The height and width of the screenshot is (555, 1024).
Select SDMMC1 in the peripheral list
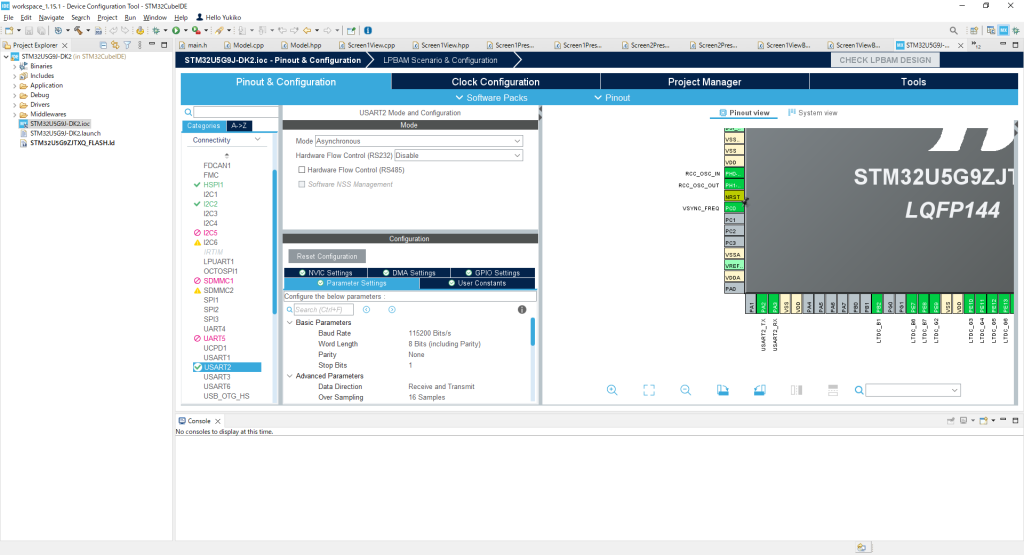point(217,281)
